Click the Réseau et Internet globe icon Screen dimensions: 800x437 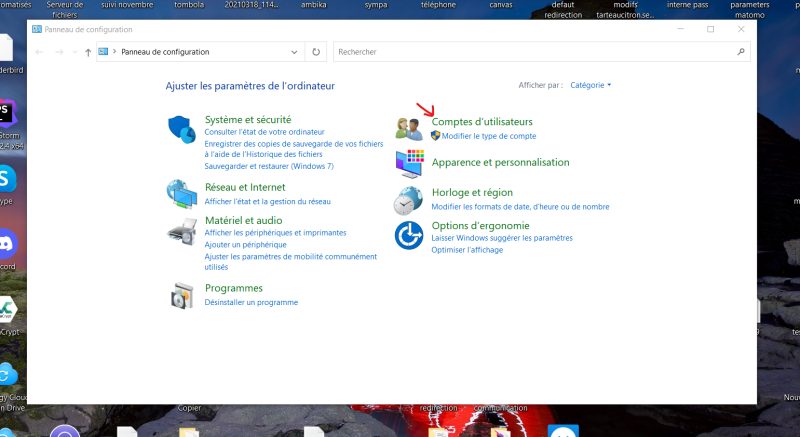click(182, 194)
